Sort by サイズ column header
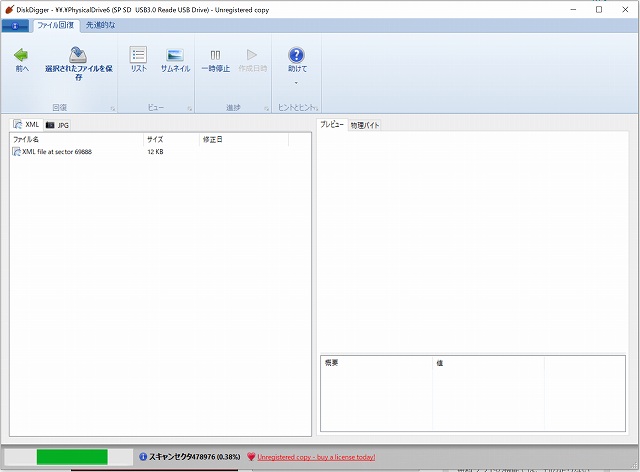 click(x=171, y=139)
